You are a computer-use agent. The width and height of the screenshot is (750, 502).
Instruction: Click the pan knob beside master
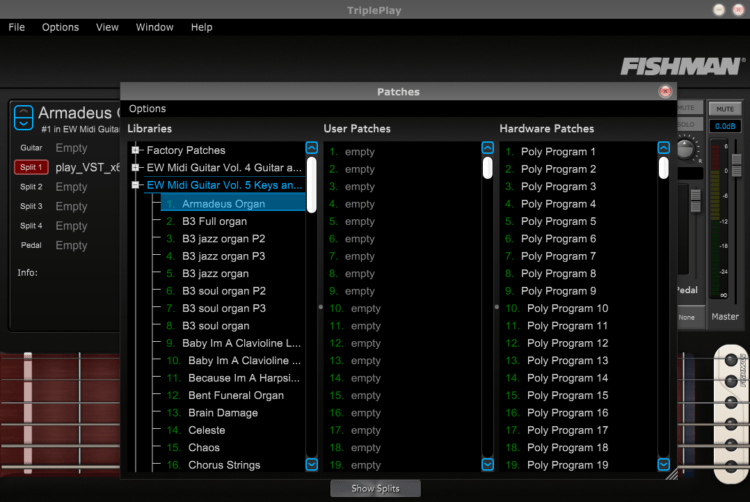pos(686,149)
